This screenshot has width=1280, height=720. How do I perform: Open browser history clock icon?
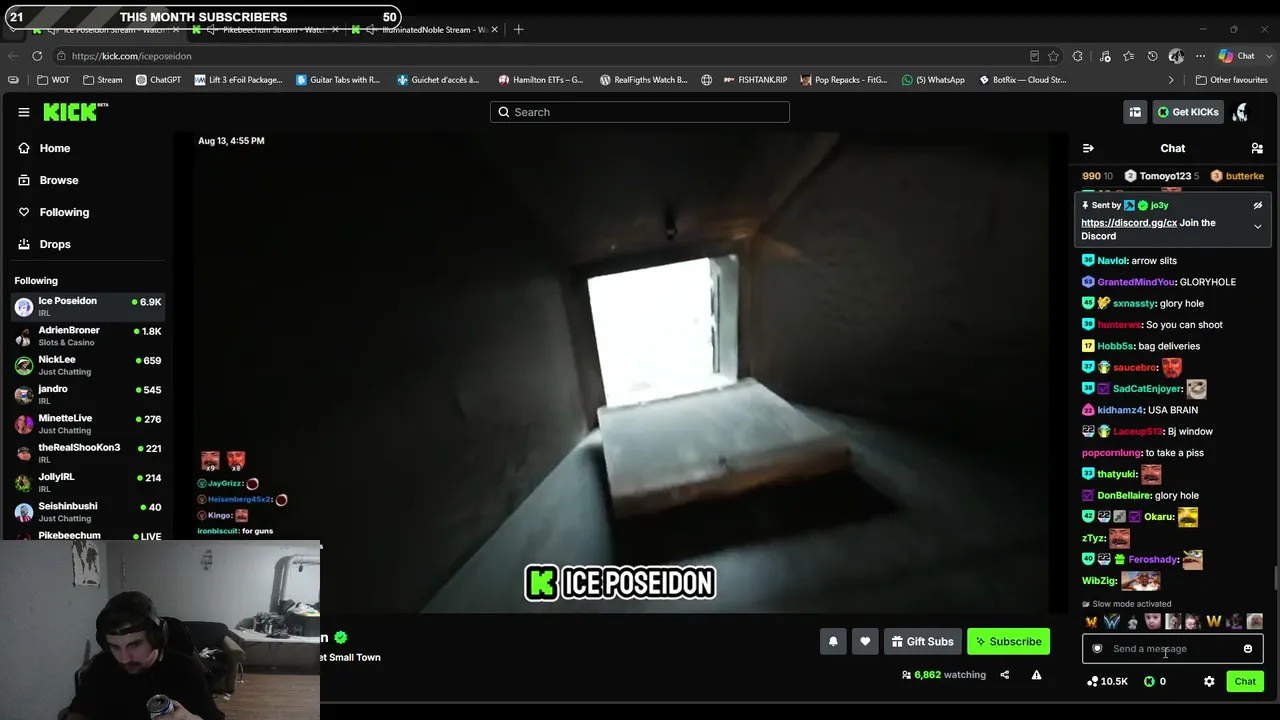pos(1152,56)
